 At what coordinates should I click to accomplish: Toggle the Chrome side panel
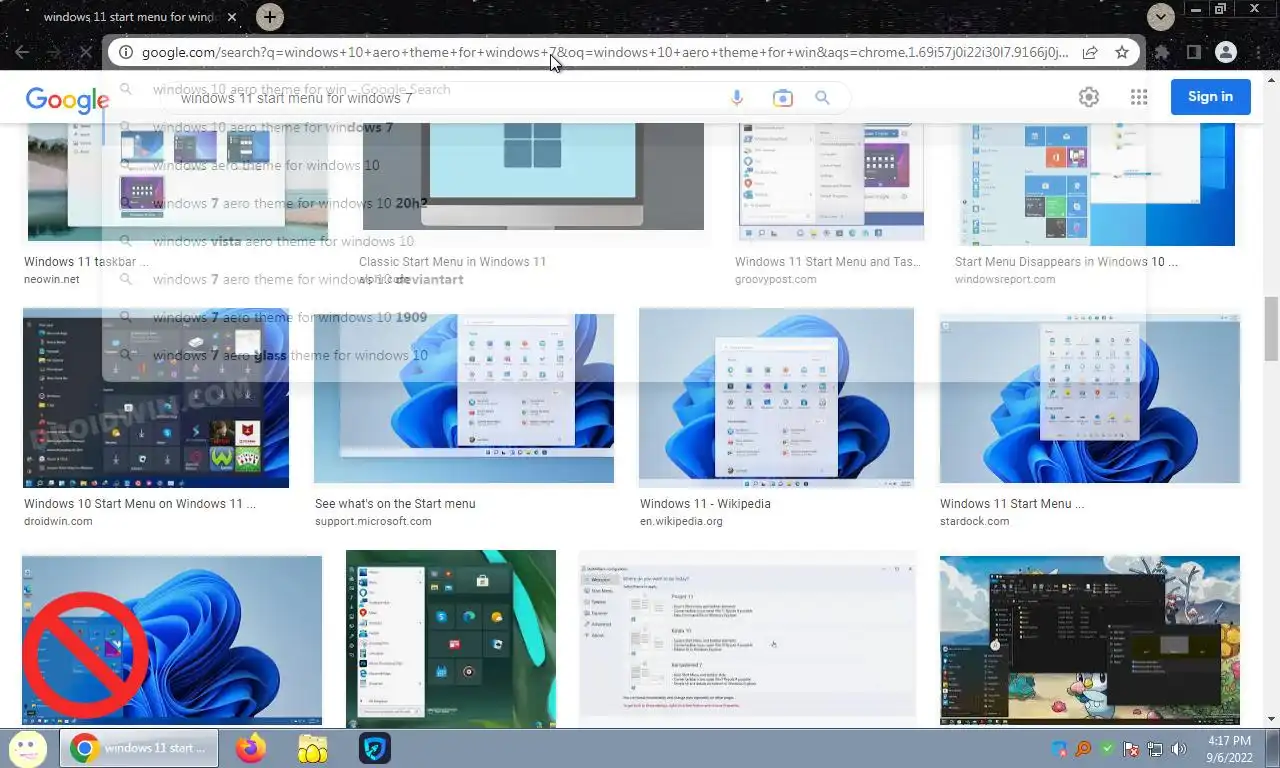(1194, 52)
